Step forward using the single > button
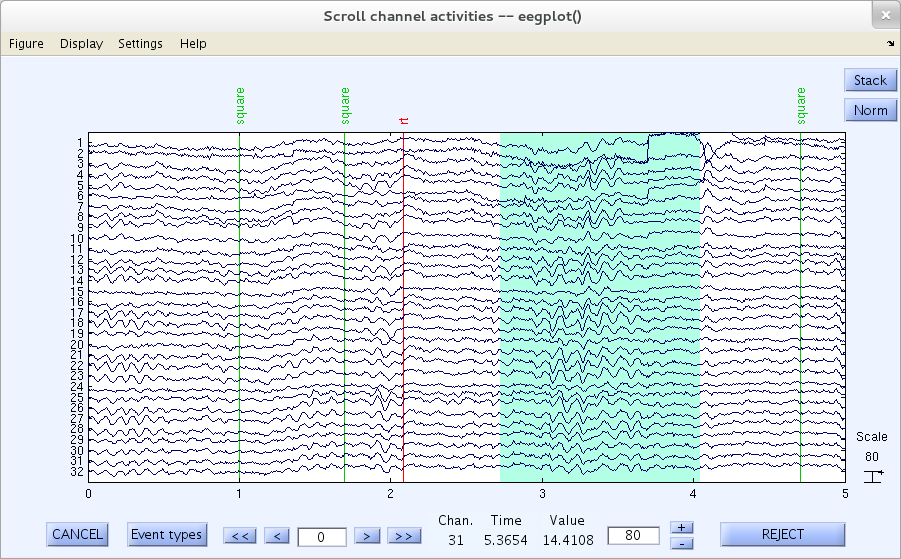 click(368, 536)
